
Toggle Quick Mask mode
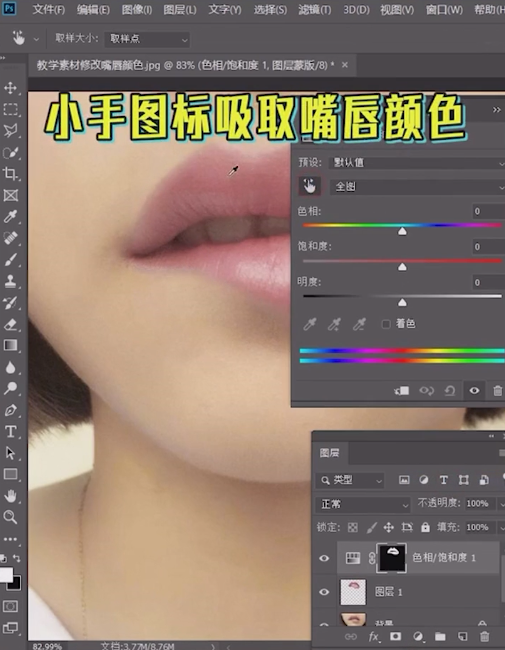pos(10,606)
